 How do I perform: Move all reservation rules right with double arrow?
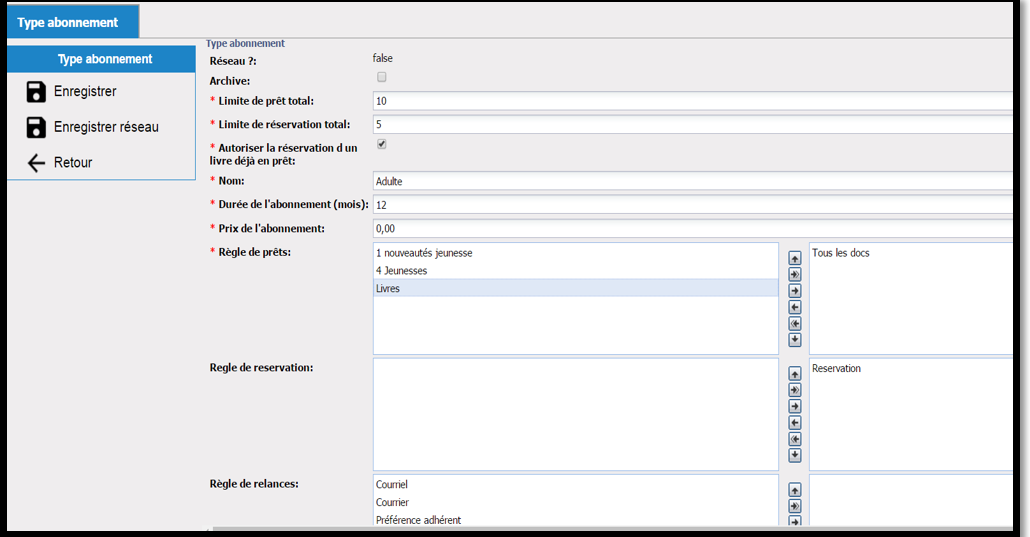tap(795, 390)
